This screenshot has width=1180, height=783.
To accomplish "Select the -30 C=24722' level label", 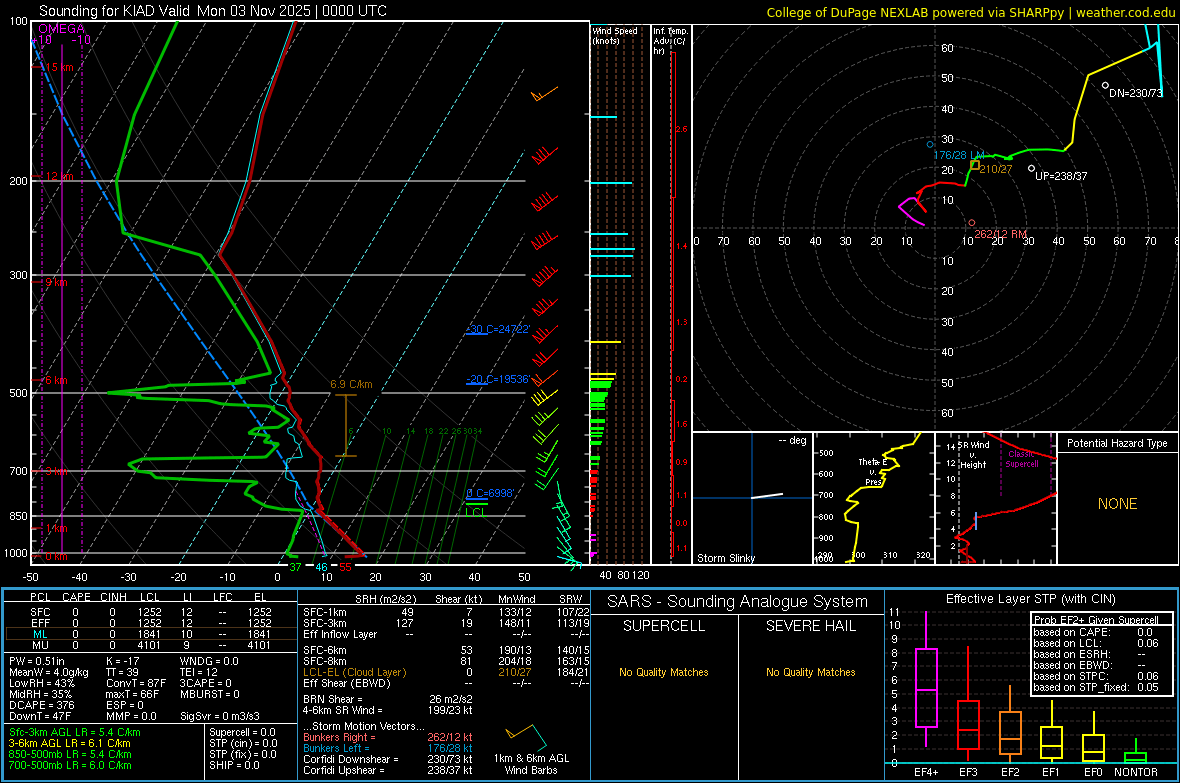I will [x=498, y=329].
